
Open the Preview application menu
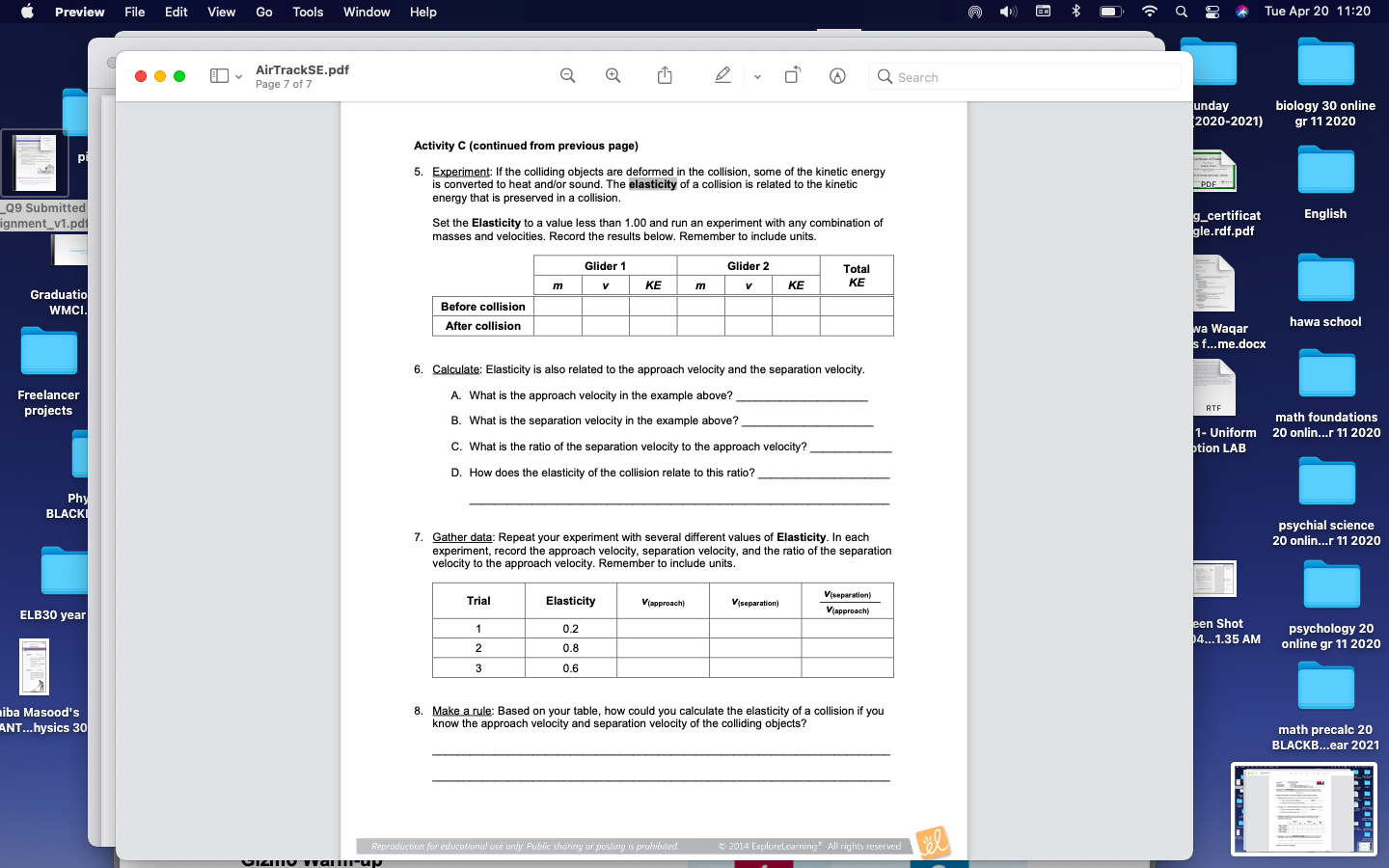click(x=79, y=12)
